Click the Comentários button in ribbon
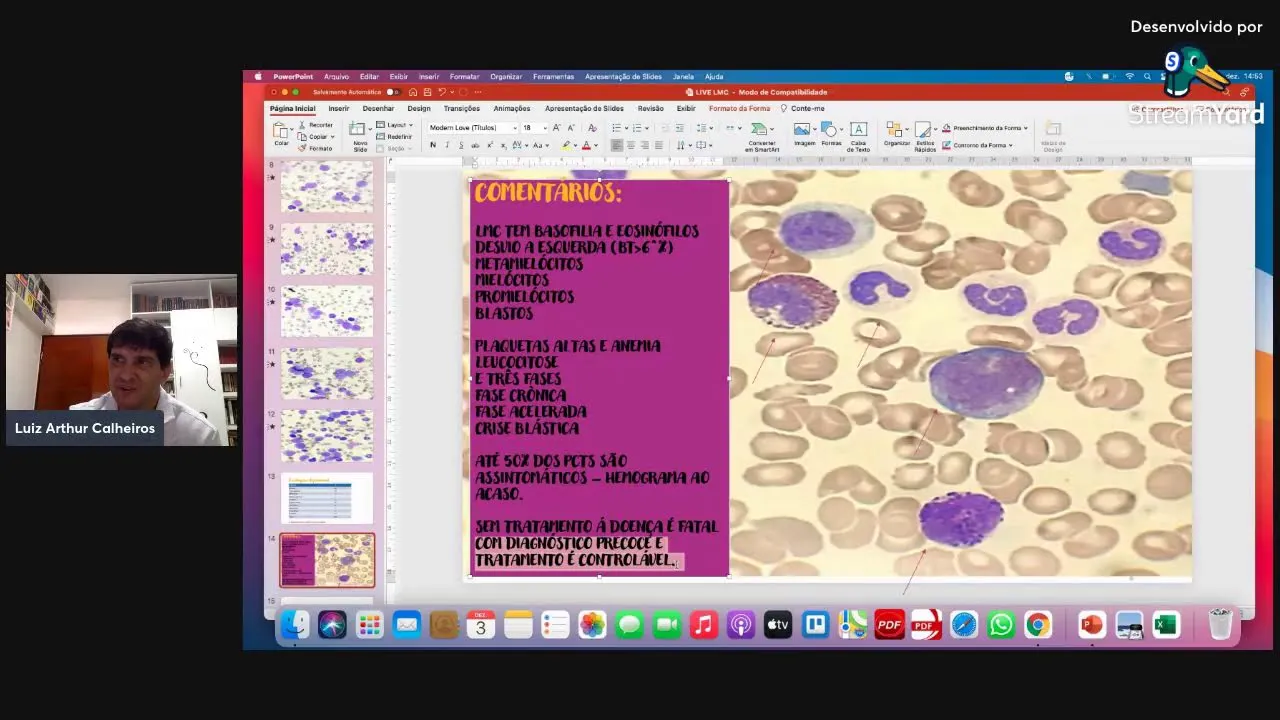Viewport: 1280px width, 720px height. 1224,109
